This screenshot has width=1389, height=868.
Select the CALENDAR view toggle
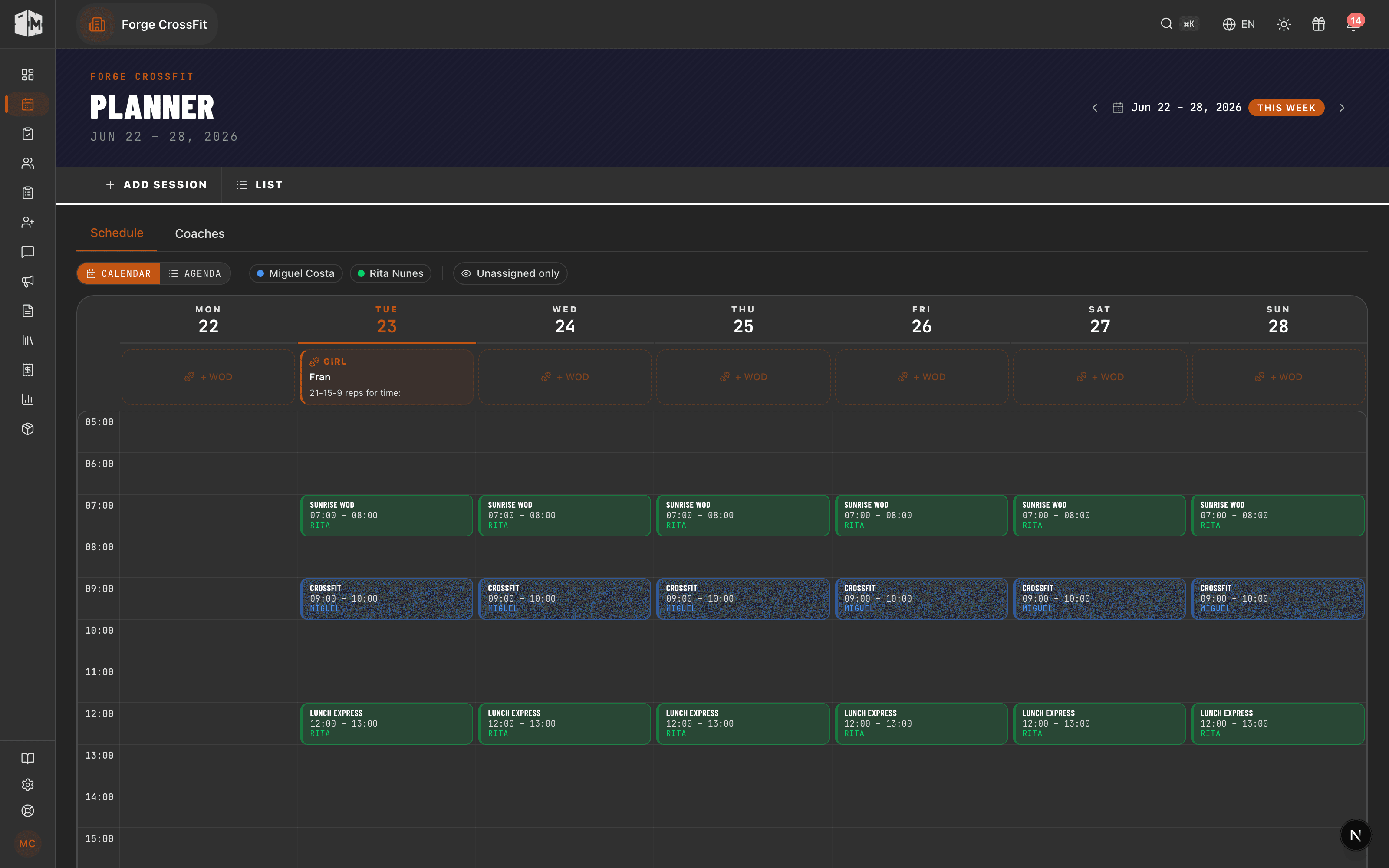point(119,273)
